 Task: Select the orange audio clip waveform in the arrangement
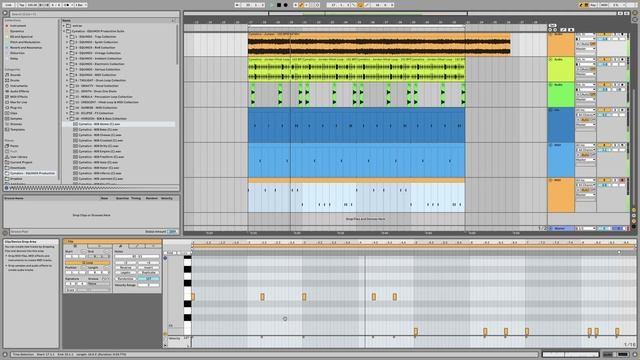pos(379,47)
